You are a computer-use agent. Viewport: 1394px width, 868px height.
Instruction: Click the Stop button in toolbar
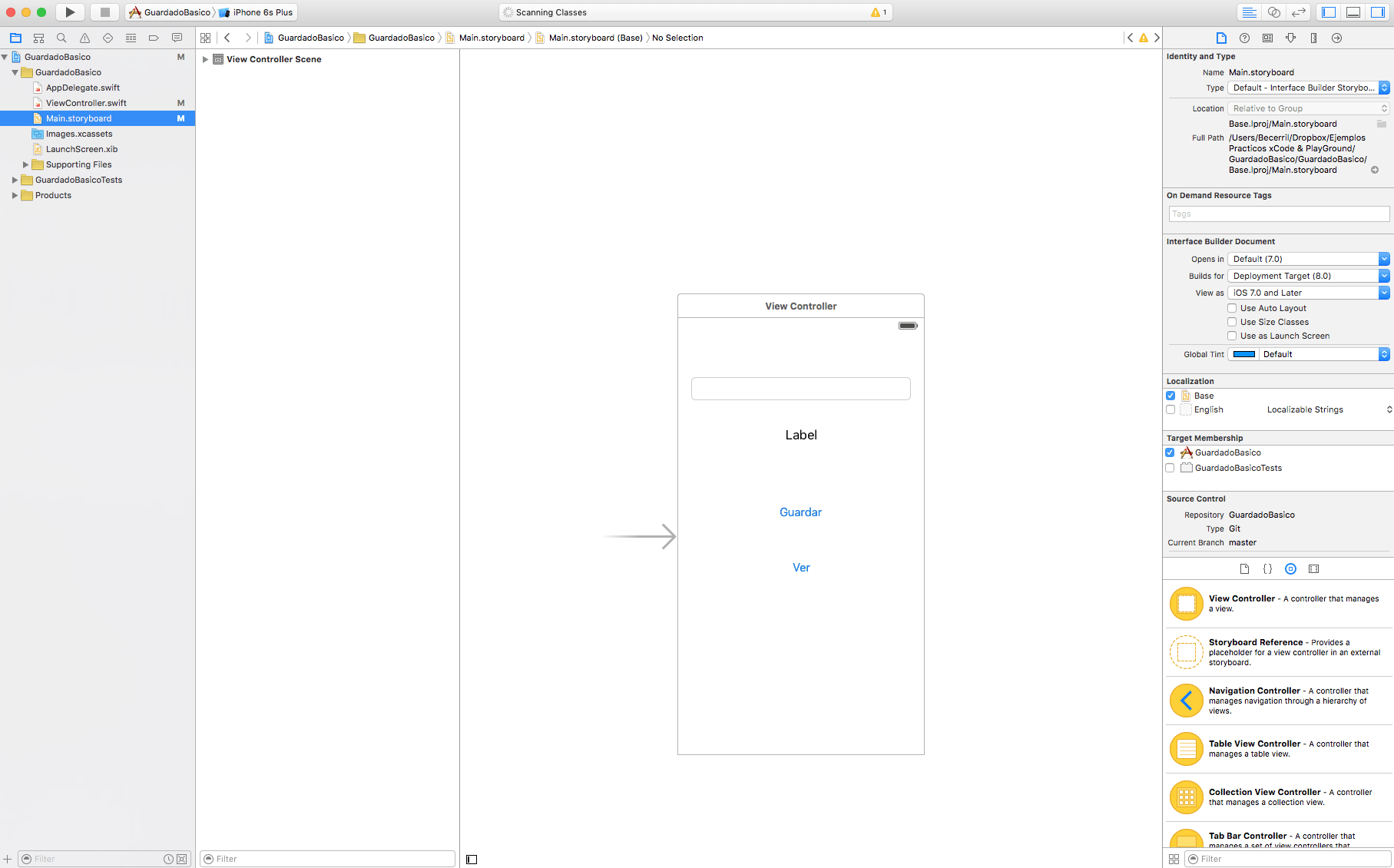[105, 12]
